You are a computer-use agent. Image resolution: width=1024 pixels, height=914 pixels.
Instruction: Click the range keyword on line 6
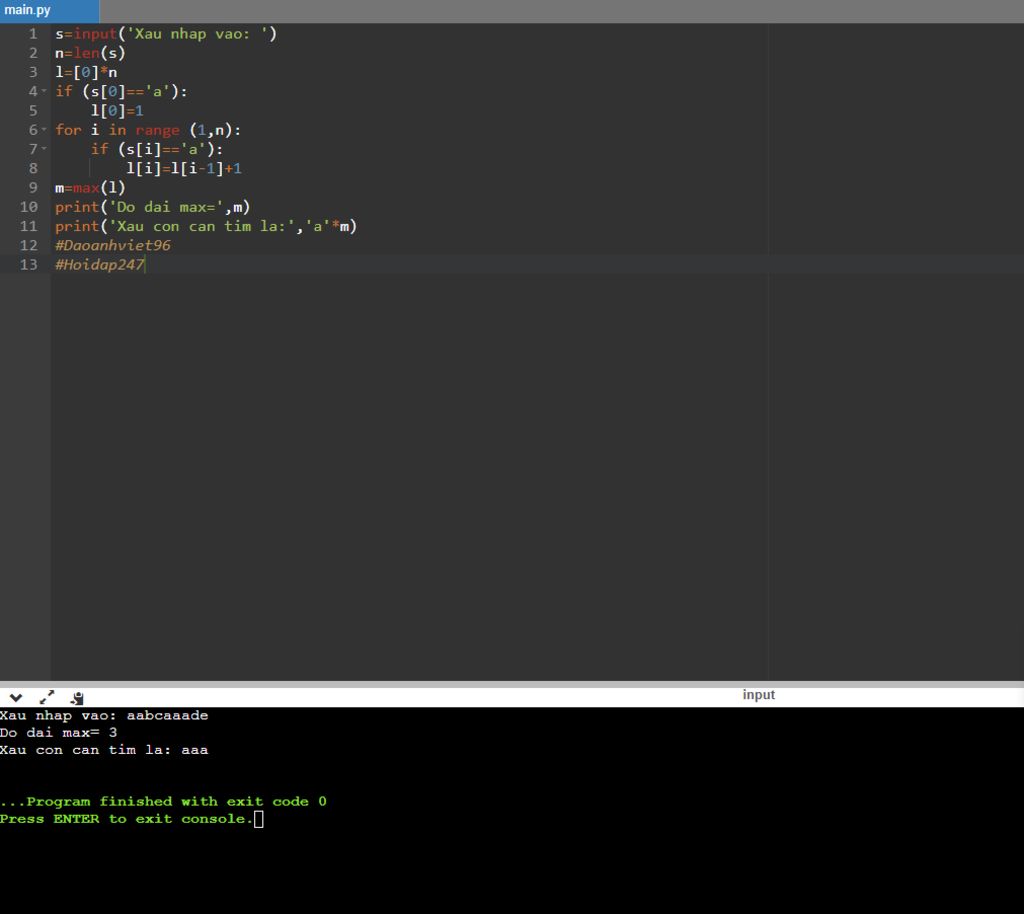click(157, 130)
